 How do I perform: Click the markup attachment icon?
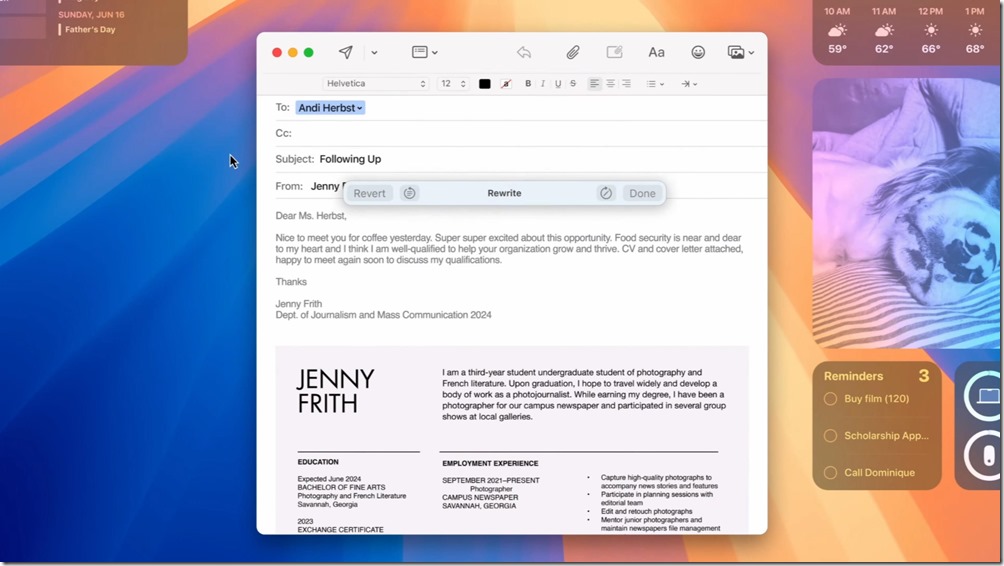pyautogui.click(x=614, y=53)
